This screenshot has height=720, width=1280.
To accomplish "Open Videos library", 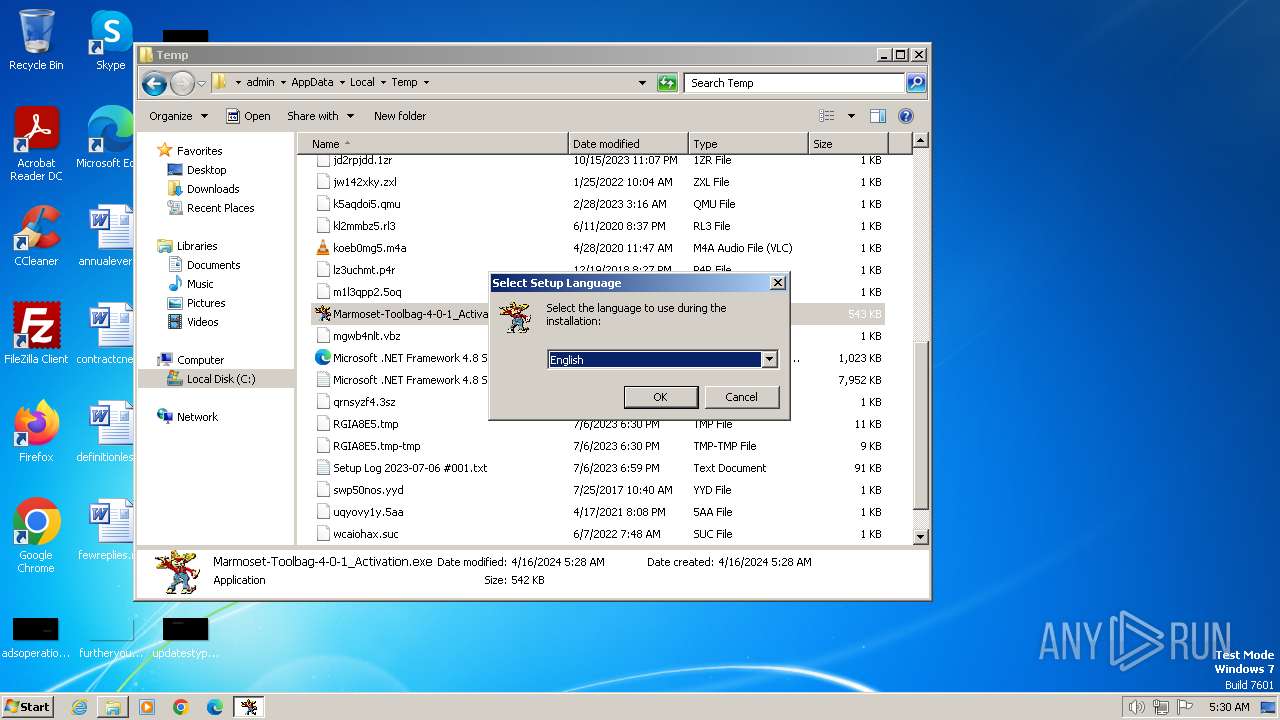I will click(x=202, y=322).
